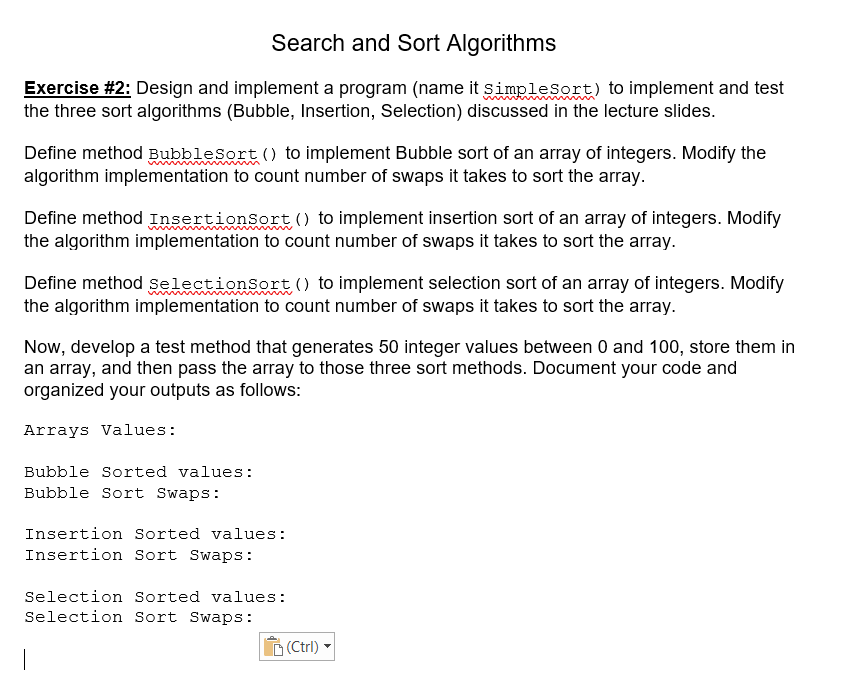The height and width of the screenshot is (675, 853).
Task: Click the text Selection Sort Swaps:
Action: pos(139,617)
